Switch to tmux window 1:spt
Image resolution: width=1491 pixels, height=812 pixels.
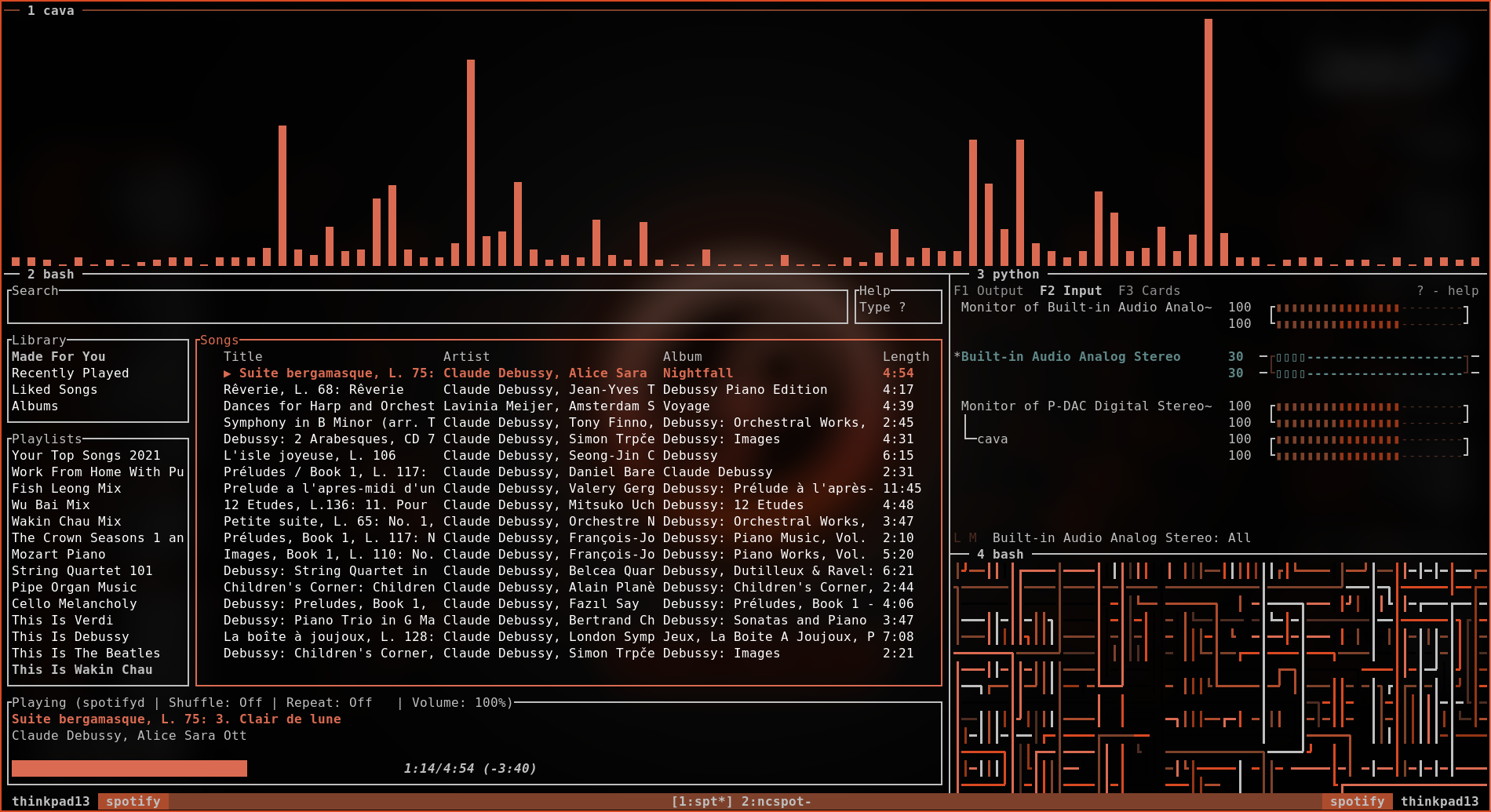click(702, 802)
